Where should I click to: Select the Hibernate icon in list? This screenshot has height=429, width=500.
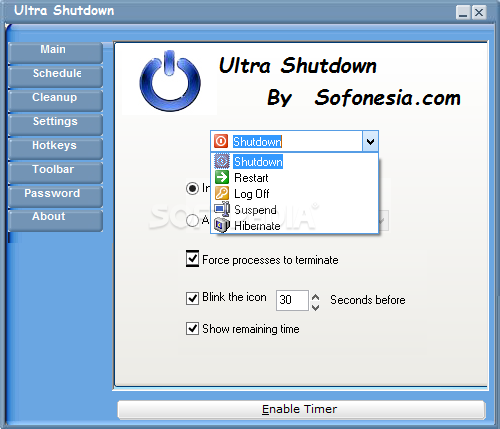(222, 225)
